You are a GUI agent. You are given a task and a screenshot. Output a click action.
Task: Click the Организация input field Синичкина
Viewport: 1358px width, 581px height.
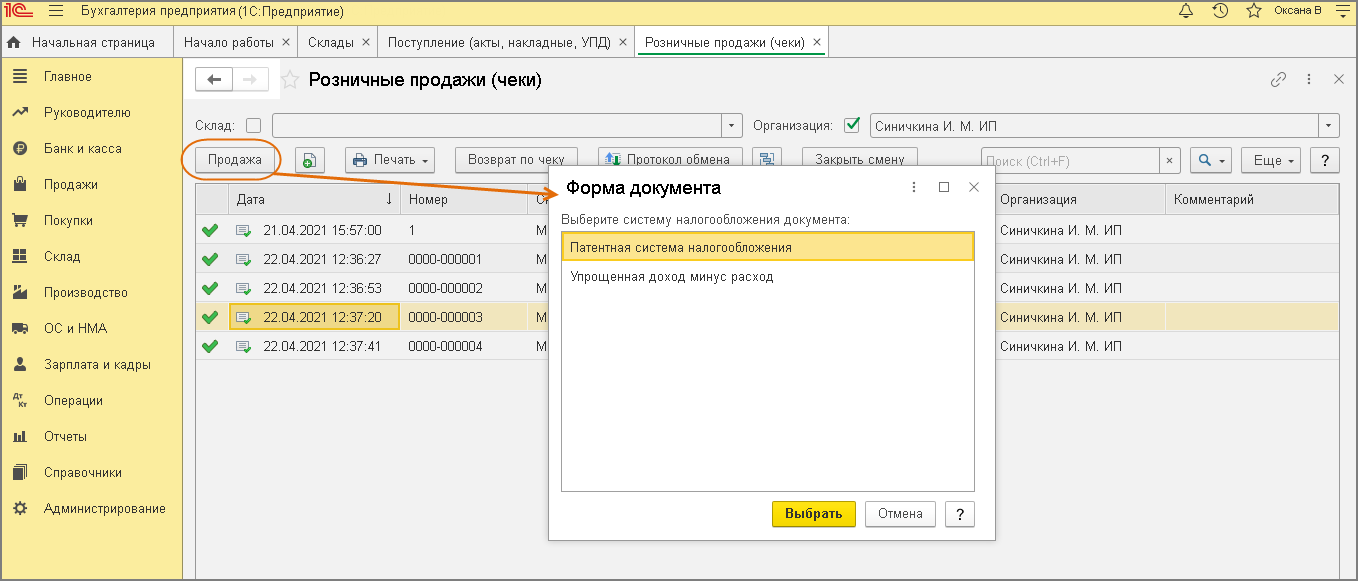click(1094, 126)
